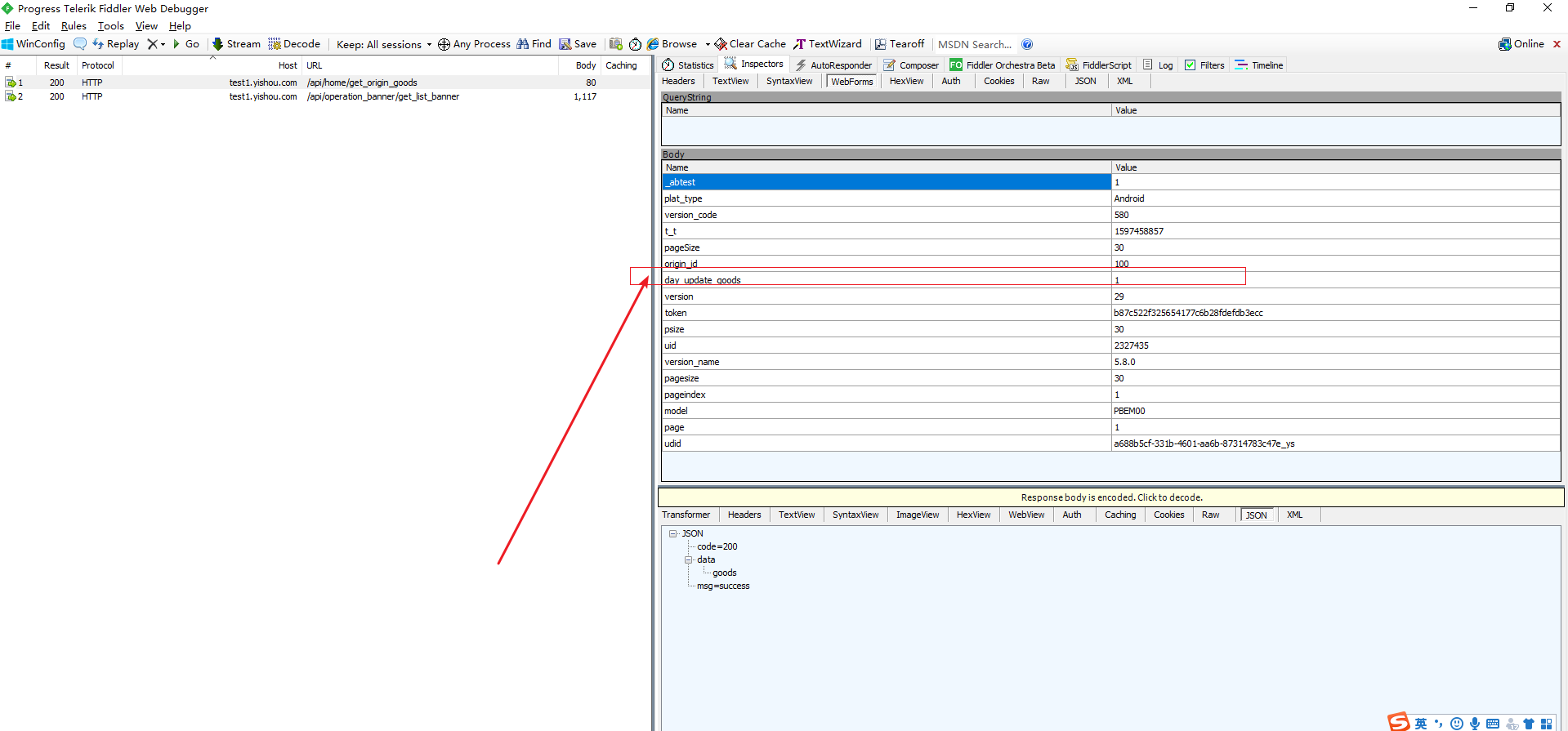Click the timer clock toolbar icon
1568x731 pixels.
[635, 44]
